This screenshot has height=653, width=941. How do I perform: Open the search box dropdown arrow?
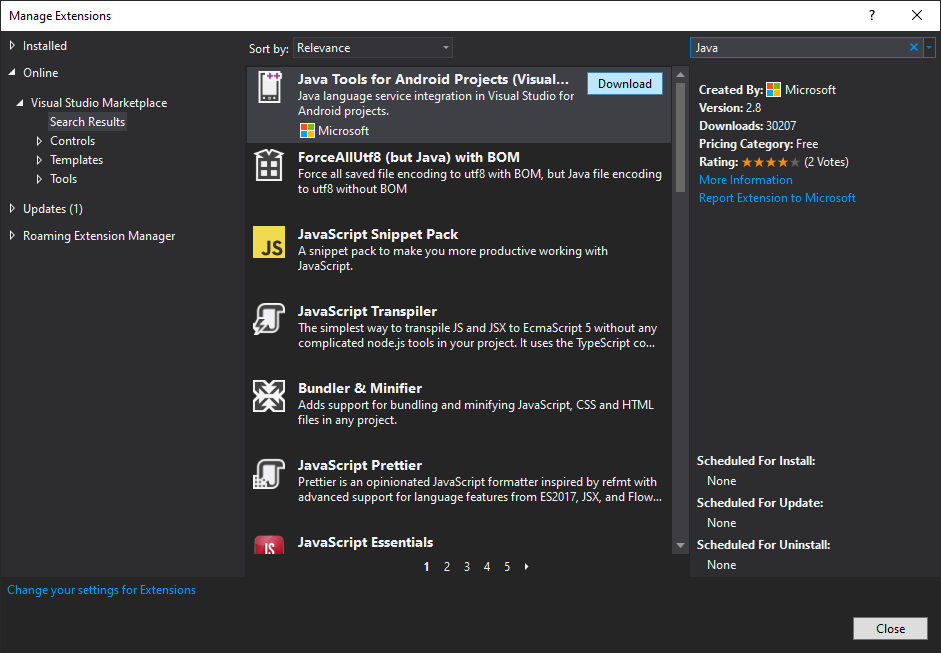(929, 47)
